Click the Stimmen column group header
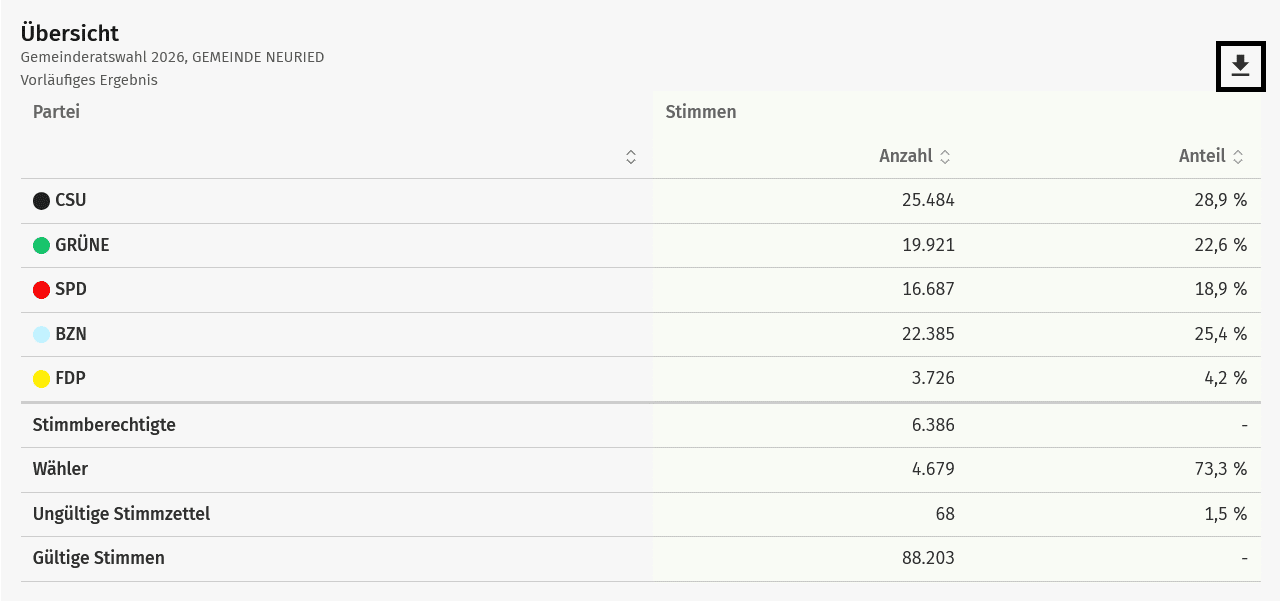 click(701, 112)
